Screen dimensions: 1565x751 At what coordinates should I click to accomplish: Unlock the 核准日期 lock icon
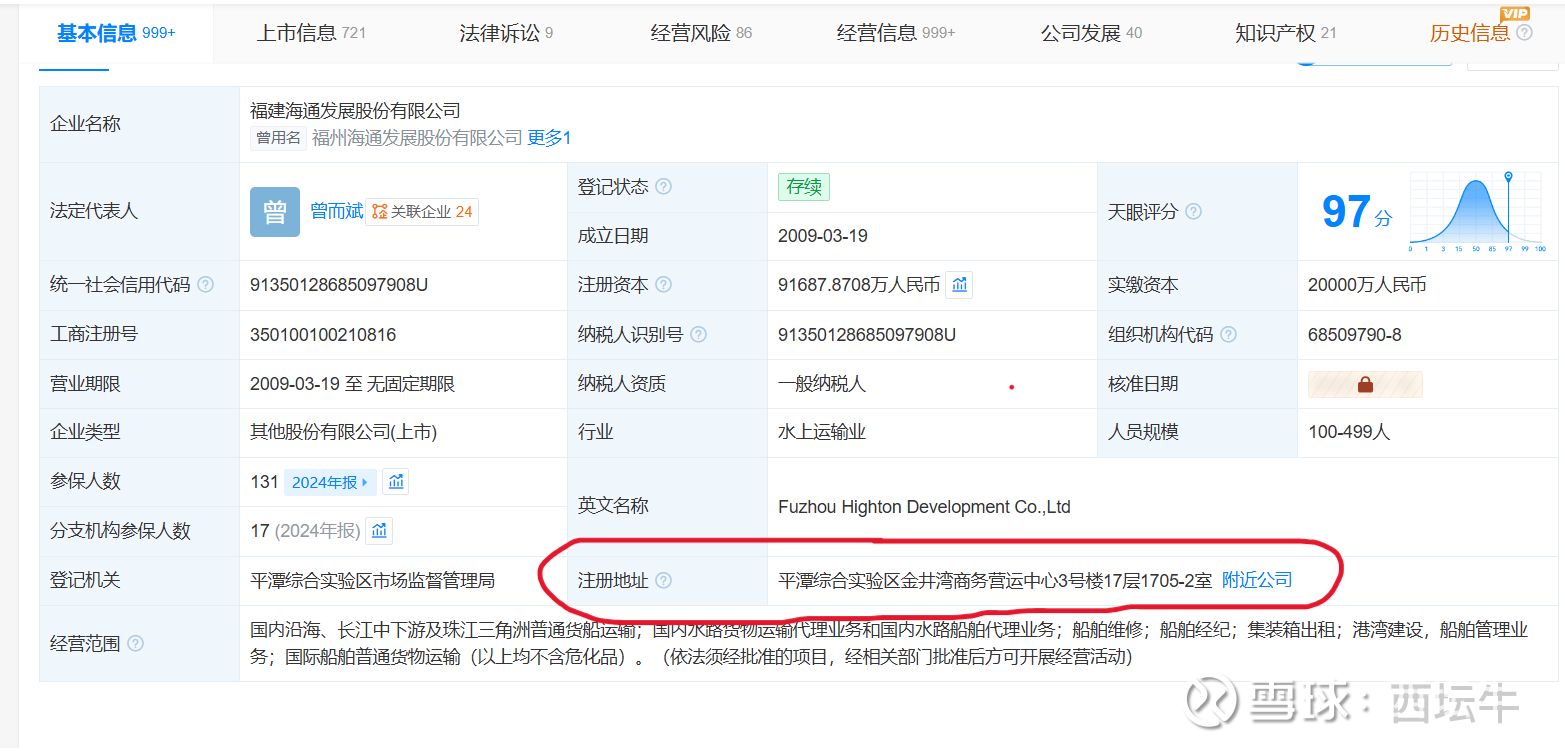click(1365, 384)
